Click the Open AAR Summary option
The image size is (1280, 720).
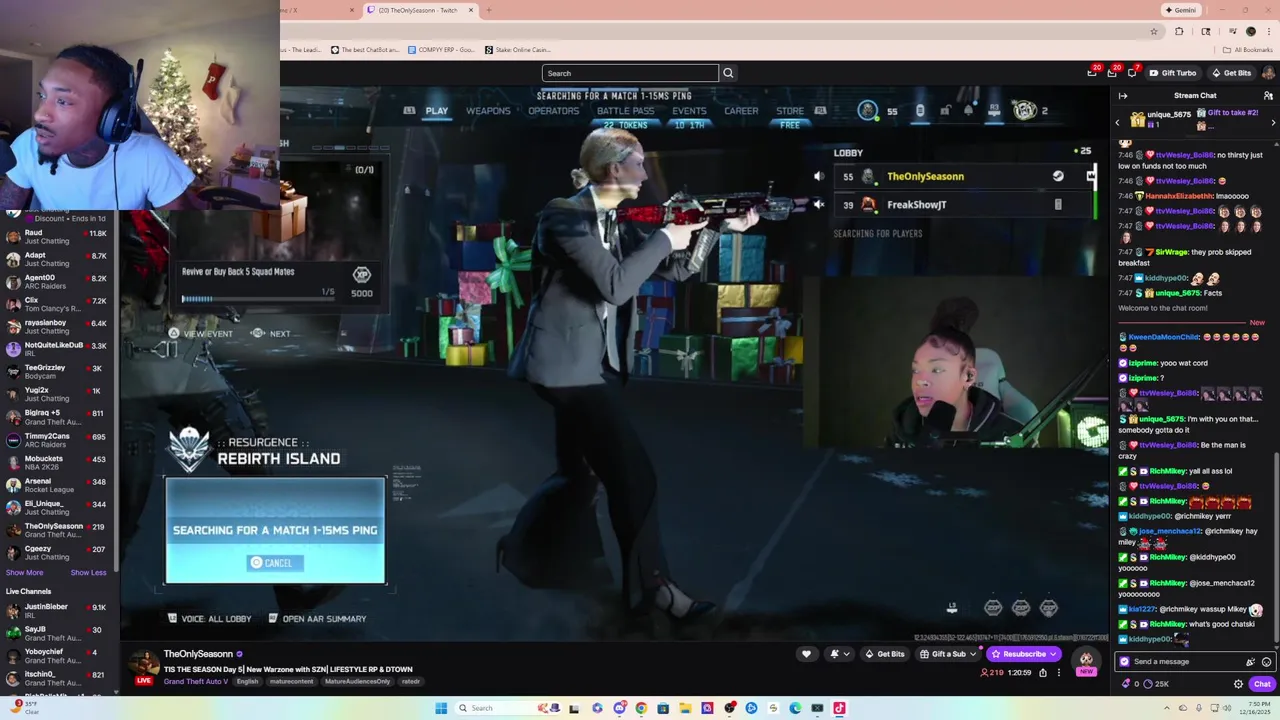[317, 619]
